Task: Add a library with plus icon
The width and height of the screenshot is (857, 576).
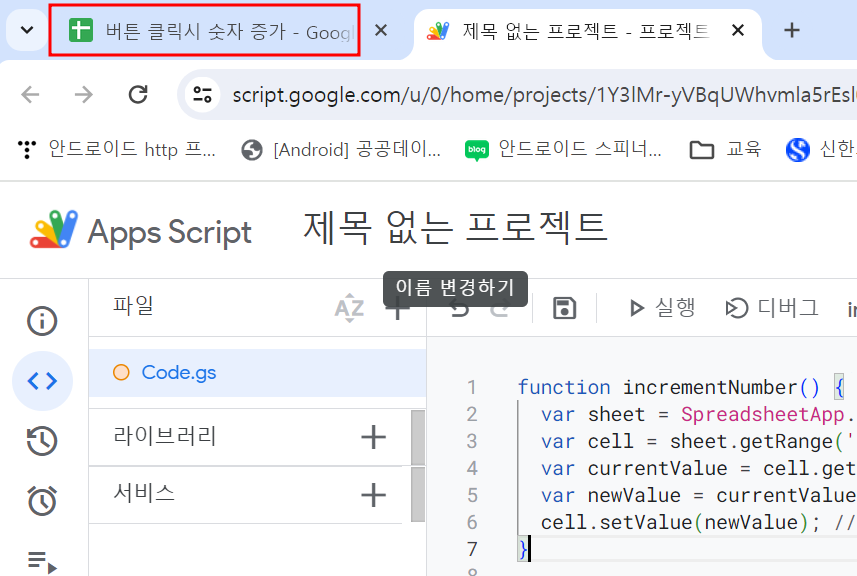Action: click(373, 437)
